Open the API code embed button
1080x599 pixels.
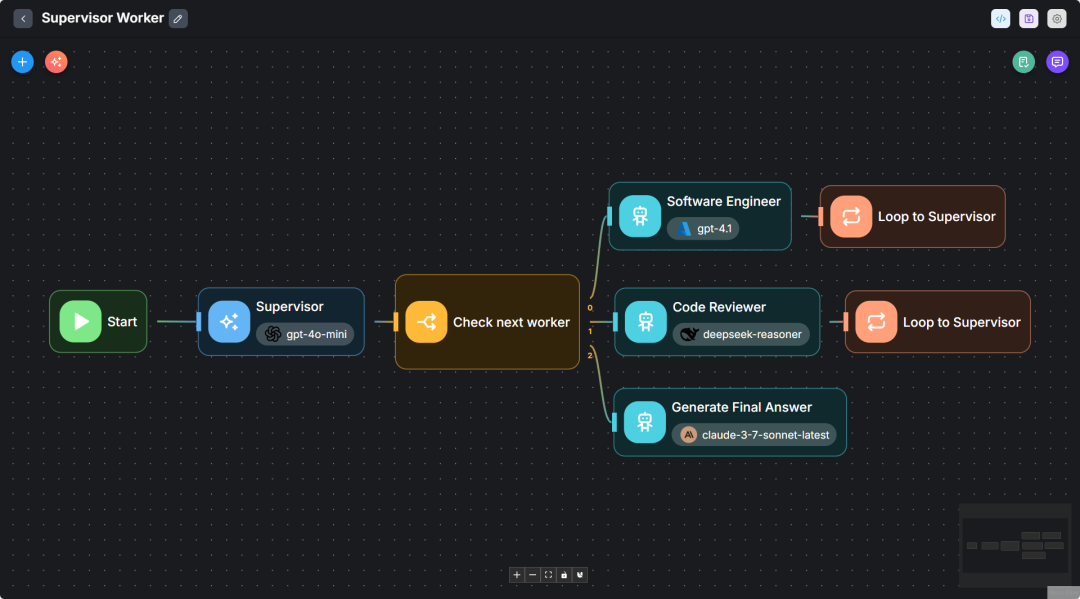click(1001, 19)
